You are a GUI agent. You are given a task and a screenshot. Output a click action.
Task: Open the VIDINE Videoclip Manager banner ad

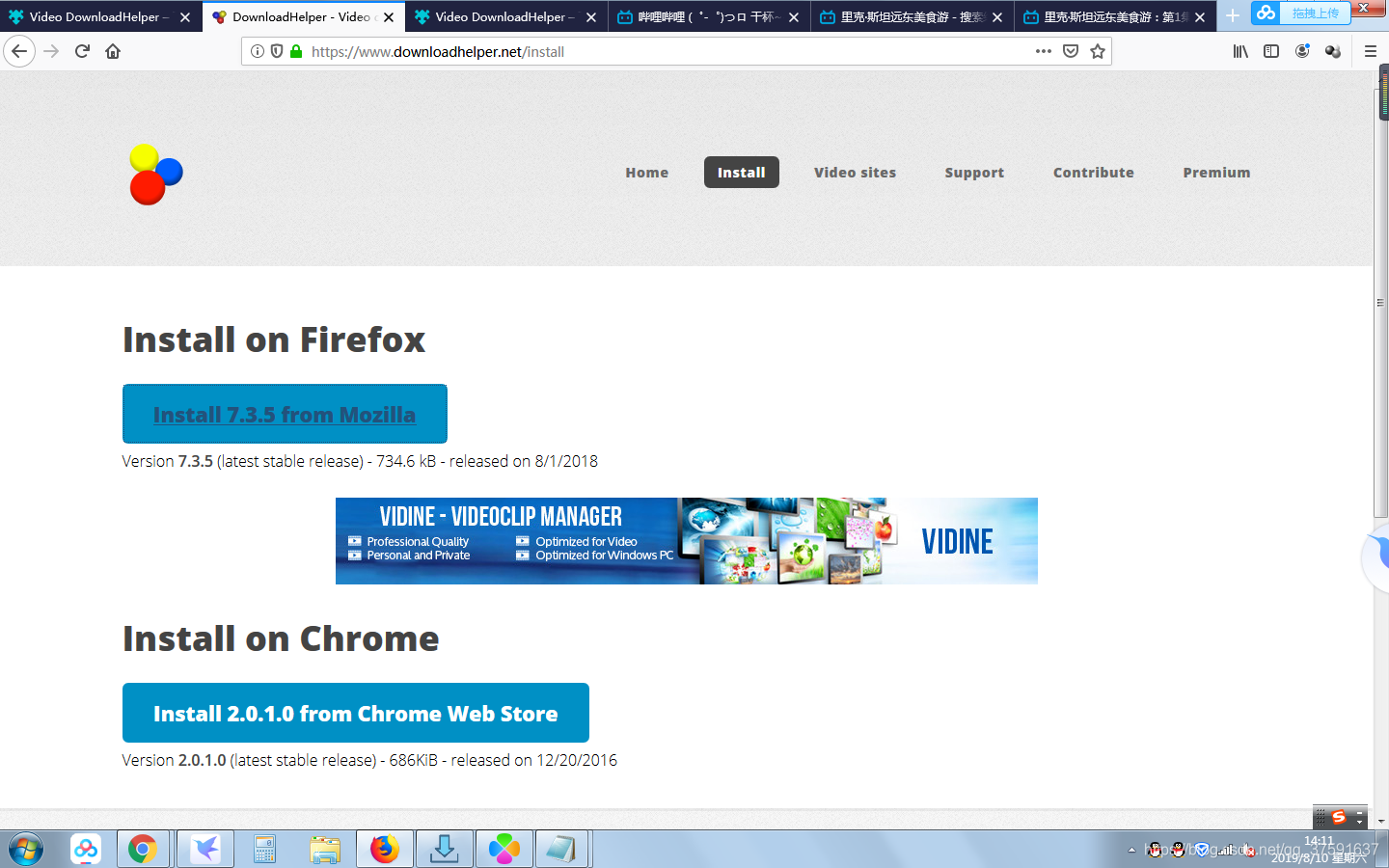(x=687, y=541)
